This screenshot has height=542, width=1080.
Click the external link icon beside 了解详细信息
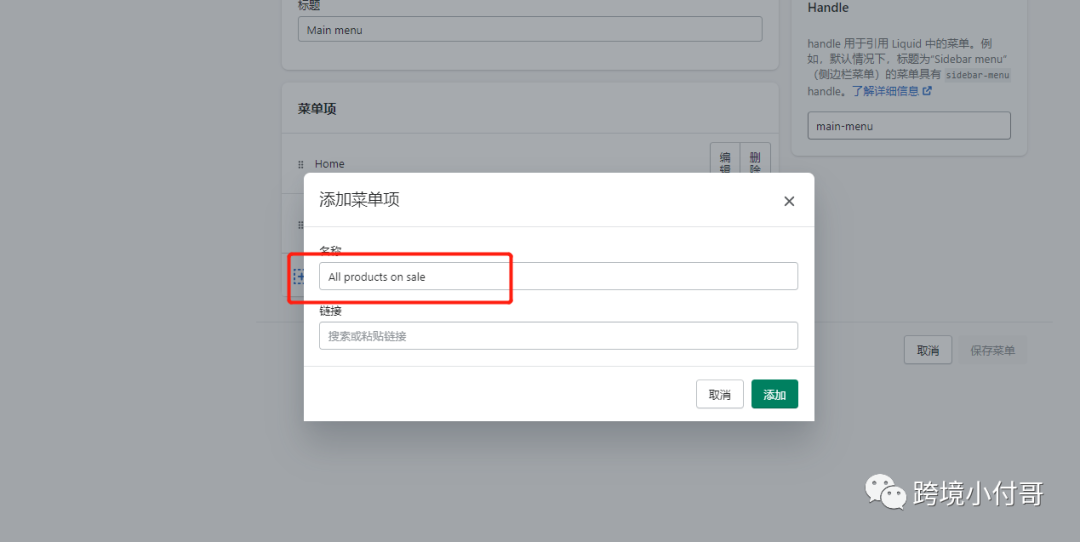927,91
